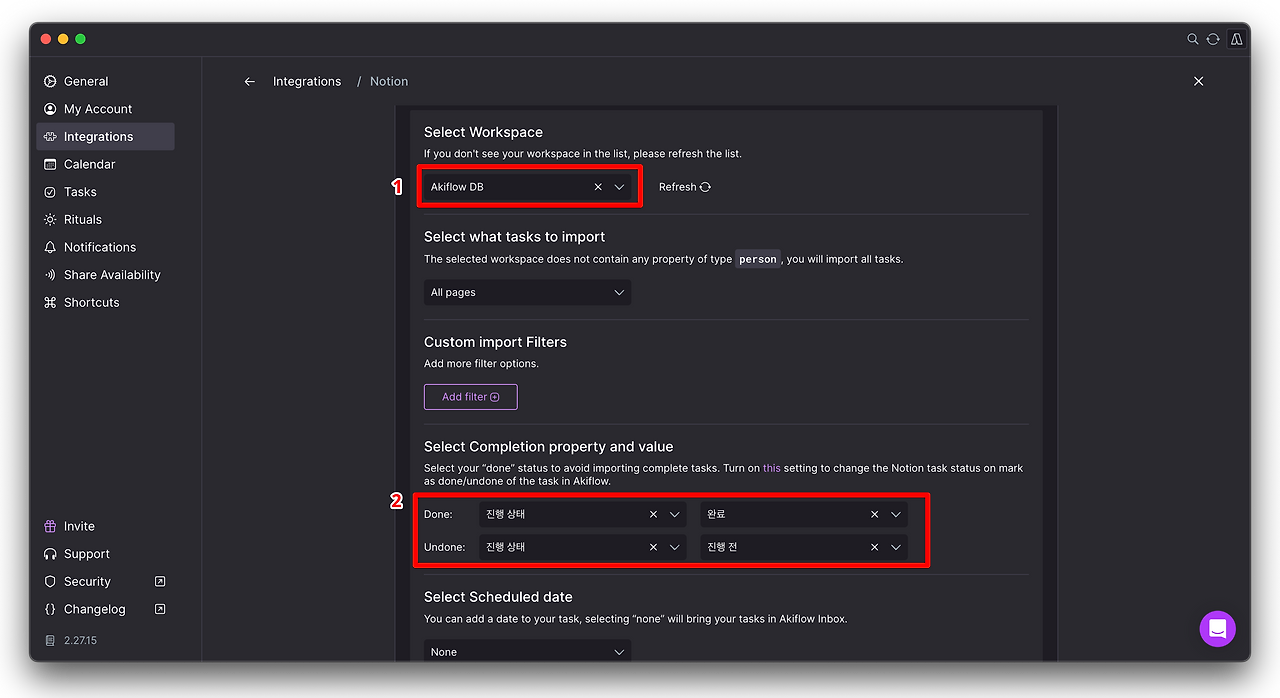Open Shortcuts settings section
Viewport: 1280px width, 698px height.
(105, 302)
